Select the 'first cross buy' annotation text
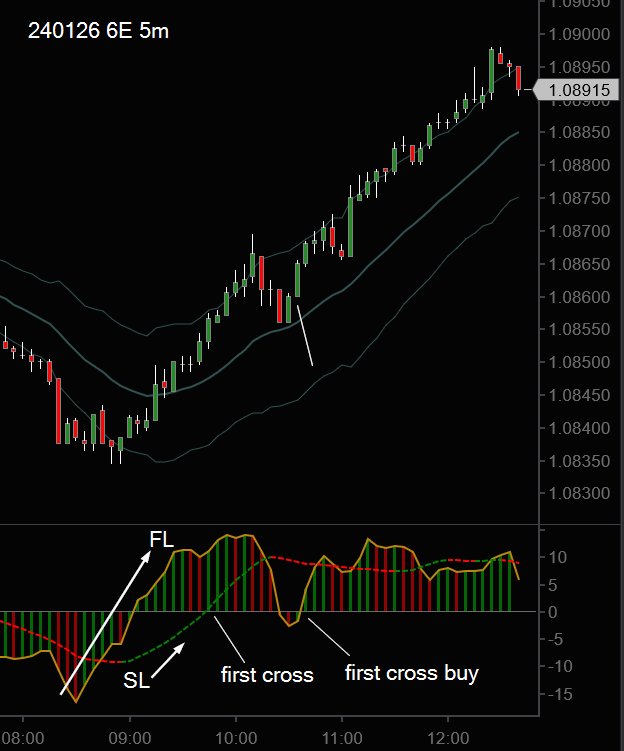The image size is (624, 751). [x=411, y=673]
